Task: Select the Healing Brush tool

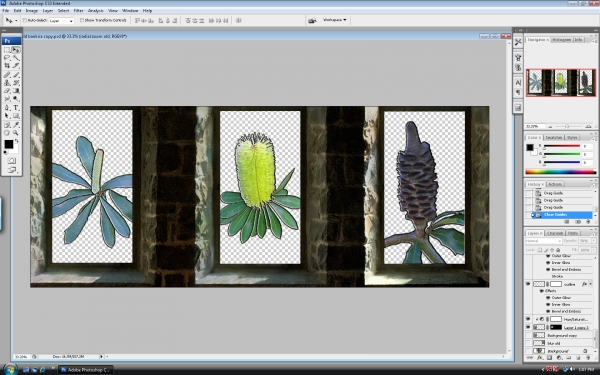Action: coord(7,75)
